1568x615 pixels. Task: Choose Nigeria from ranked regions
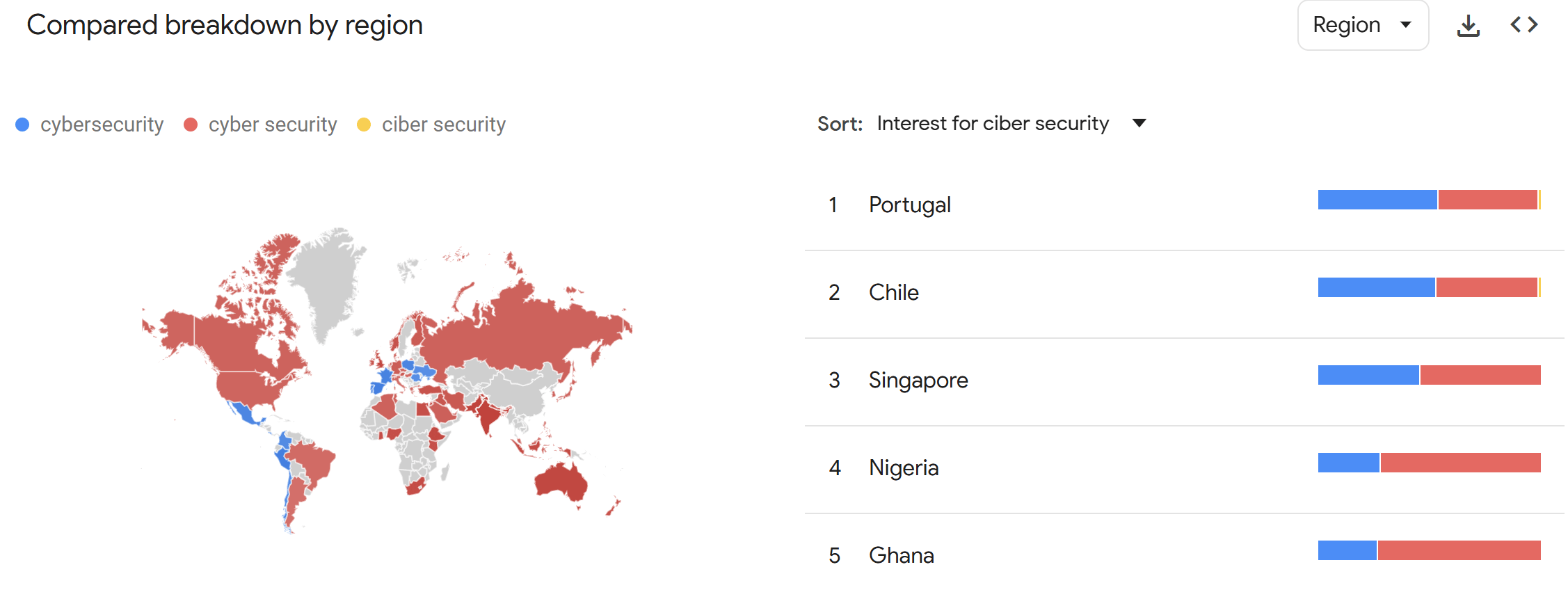903,468
